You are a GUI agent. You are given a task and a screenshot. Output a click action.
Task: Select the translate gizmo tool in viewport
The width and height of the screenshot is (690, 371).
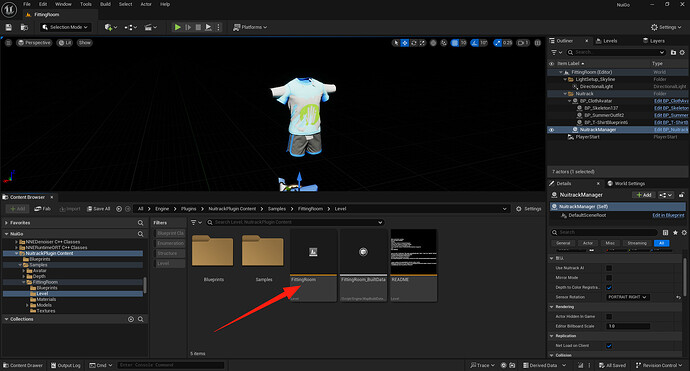[405, 43]
